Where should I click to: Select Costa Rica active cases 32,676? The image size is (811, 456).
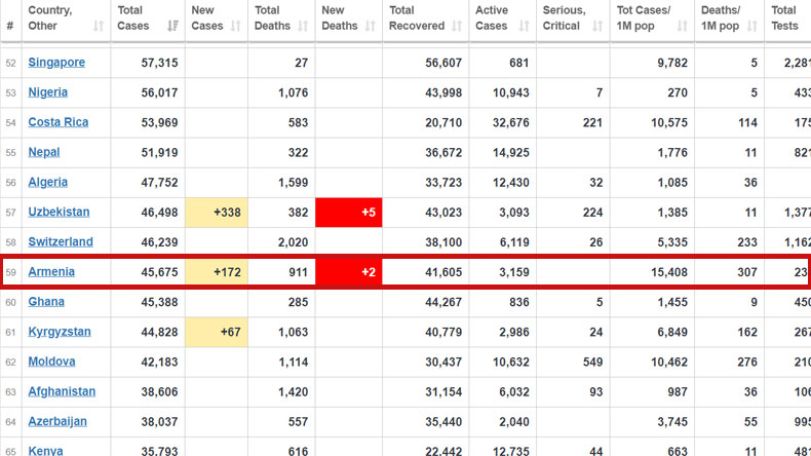click(510, 123)
